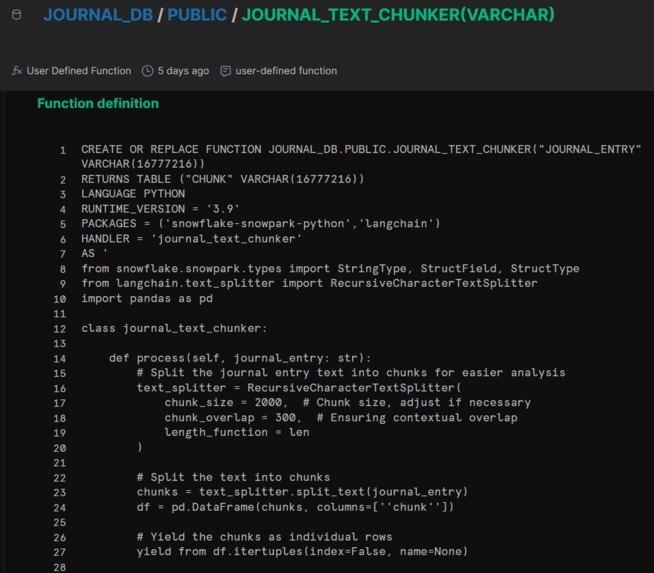Image resolution: width=654 pixels, height=573 pixels.
Task: Click the 'import pandas as pd' line
Action: coord(147,299)
